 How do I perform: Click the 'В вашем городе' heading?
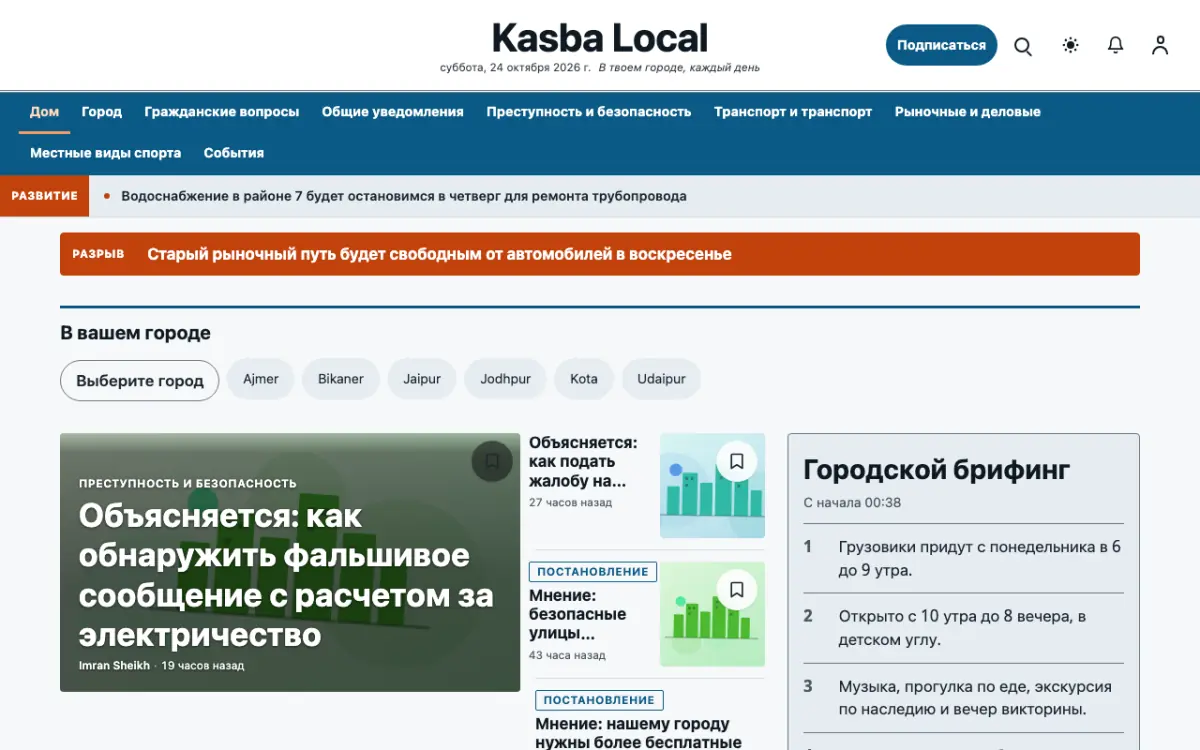click(x=135, y=333)
